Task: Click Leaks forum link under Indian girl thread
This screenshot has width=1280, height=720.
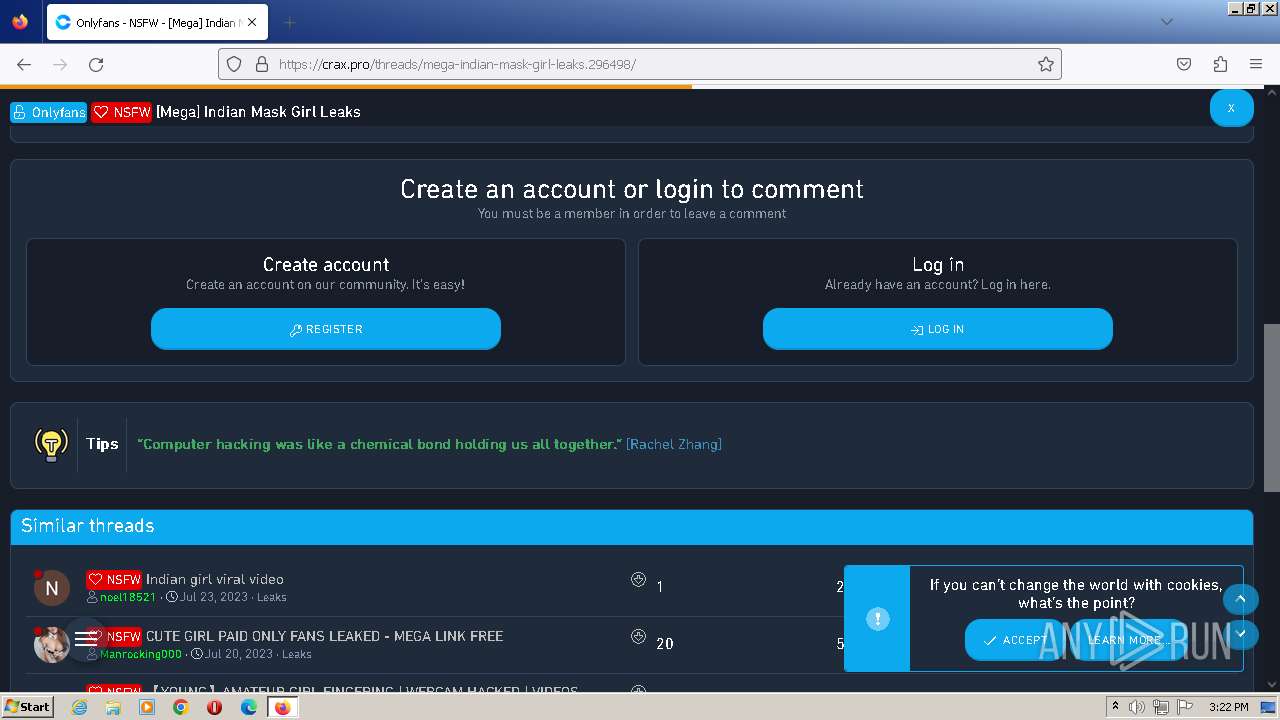Action: (272, 597)
